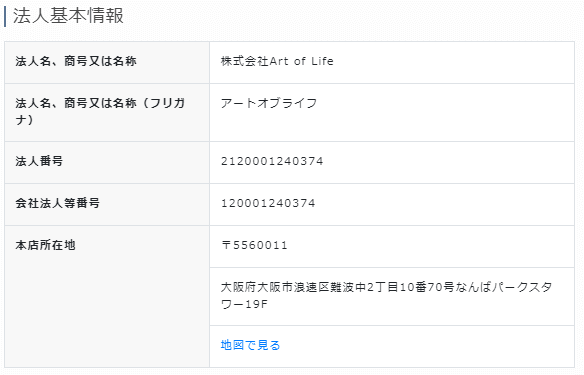Click ワー19F on the second address line
This screenshot has width=584, height=375.
click(244, 304)
